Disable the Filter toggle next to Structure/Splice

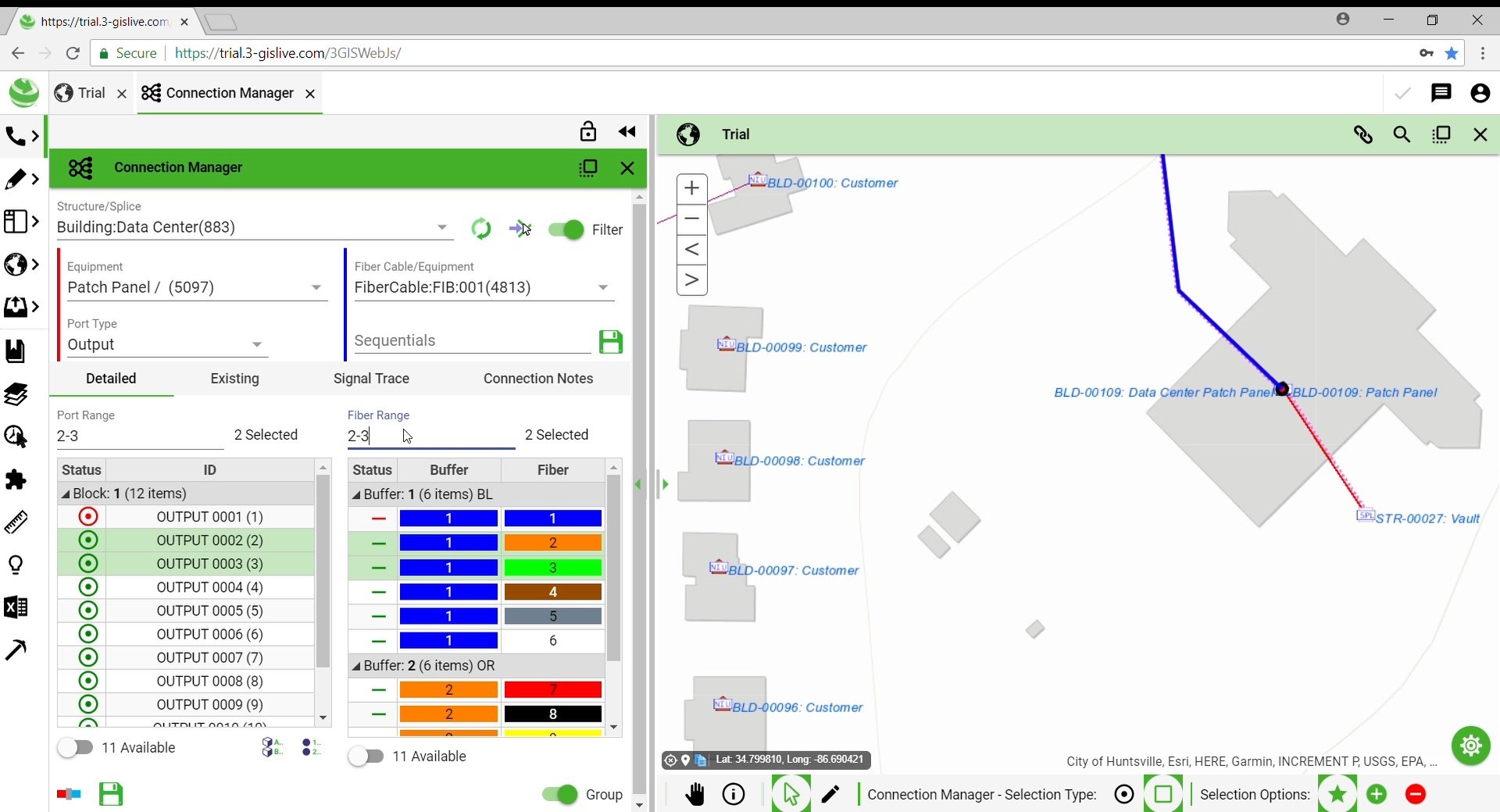point(564,230)
